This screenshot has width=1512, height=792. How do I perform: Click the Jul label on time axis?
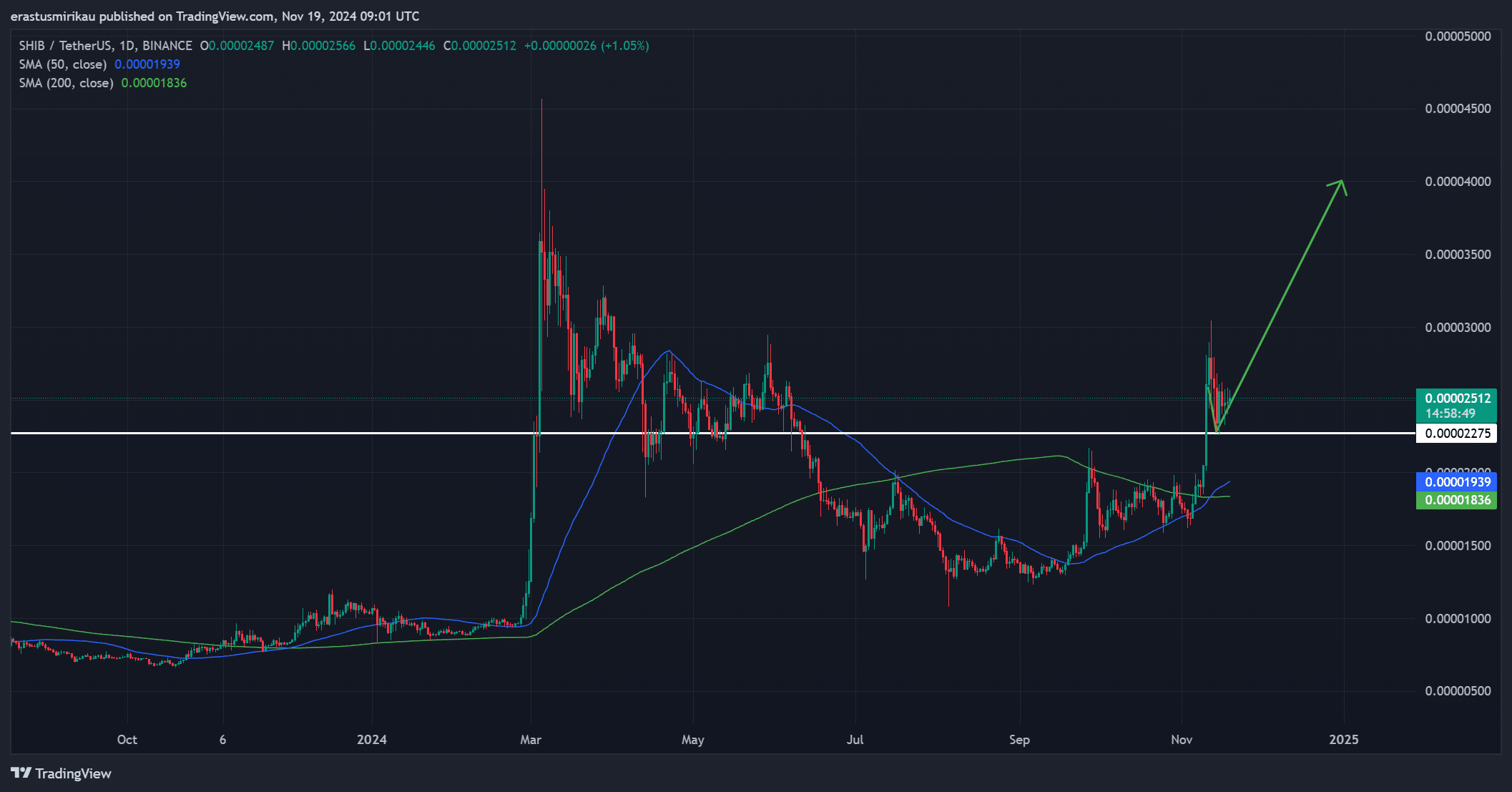point(855,740)
